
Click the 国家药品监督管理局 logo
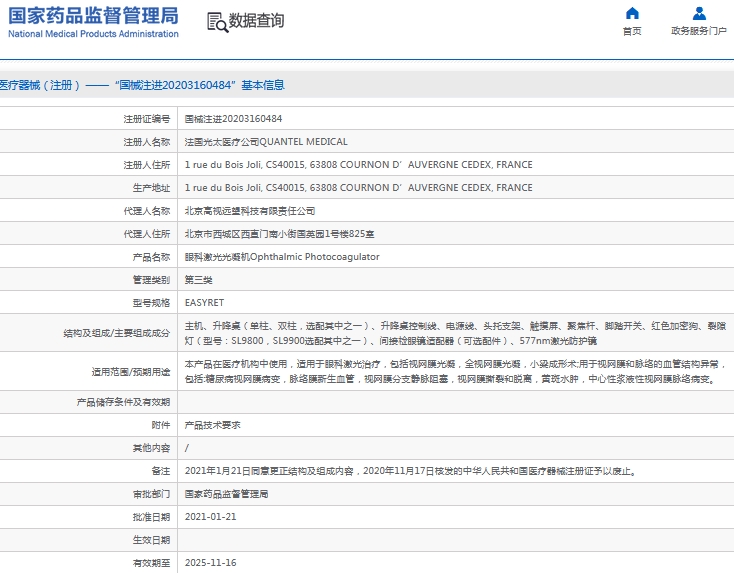point(93,22)
